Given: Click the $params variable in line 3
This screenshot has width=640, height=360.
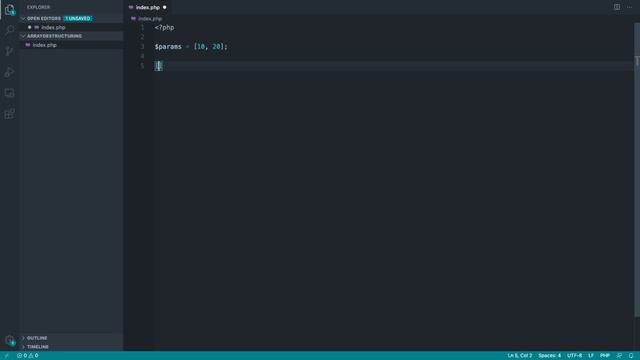Looking at the screenshot, I should [168, 47].
